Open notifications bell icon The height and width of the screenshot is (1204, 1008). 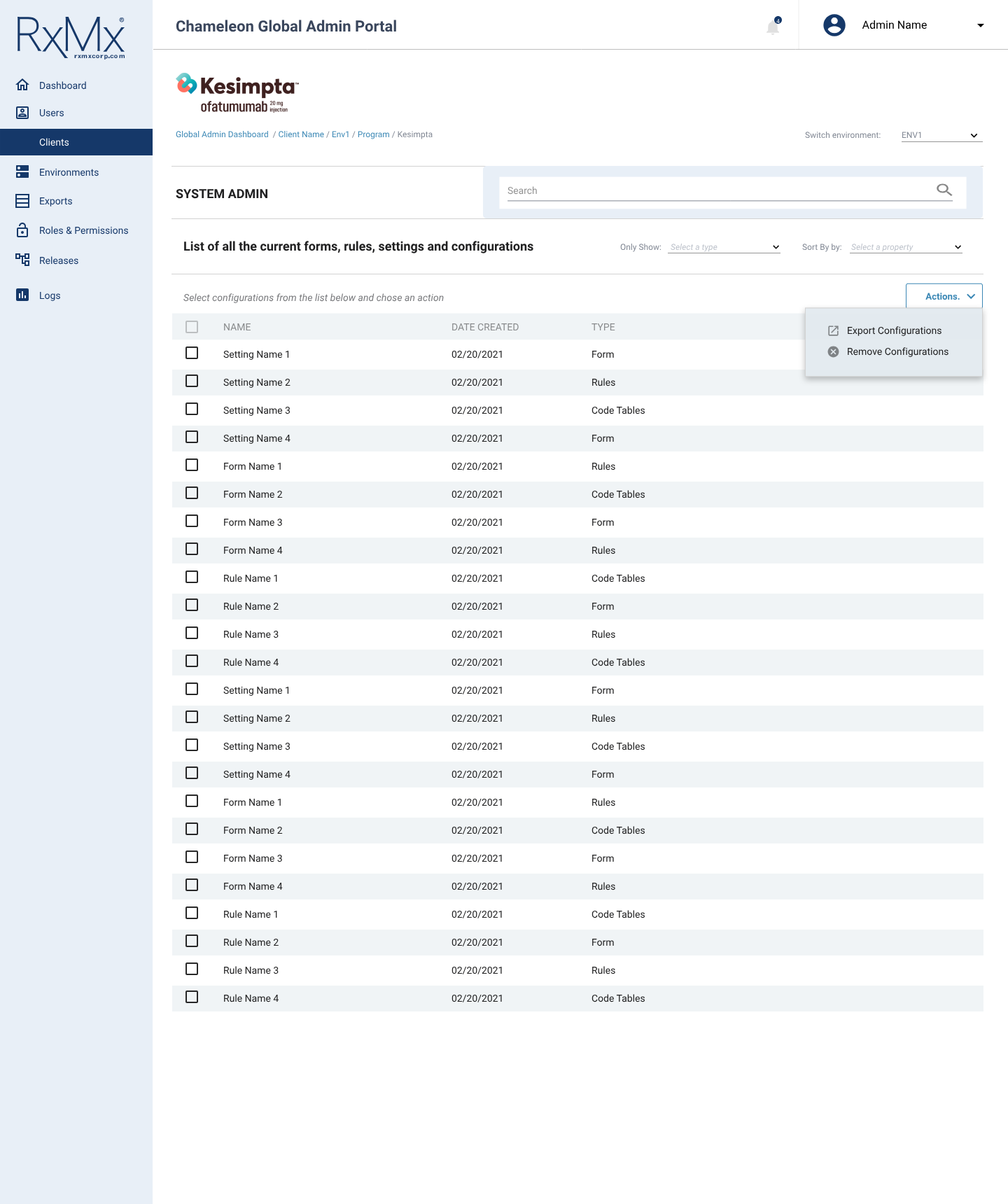[773, 27]
